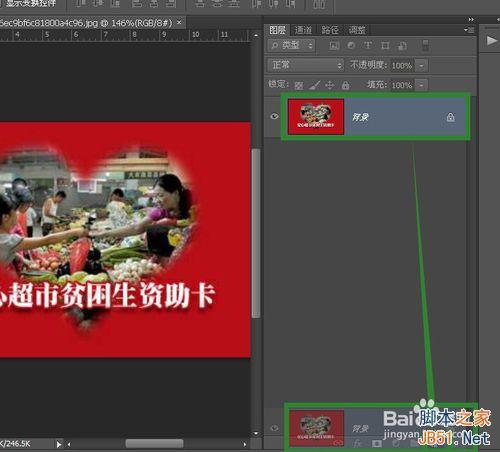This screenshot has width=500, height=452.
Task: Filter layers by pixel layer icon
Action: pos(334,46)
